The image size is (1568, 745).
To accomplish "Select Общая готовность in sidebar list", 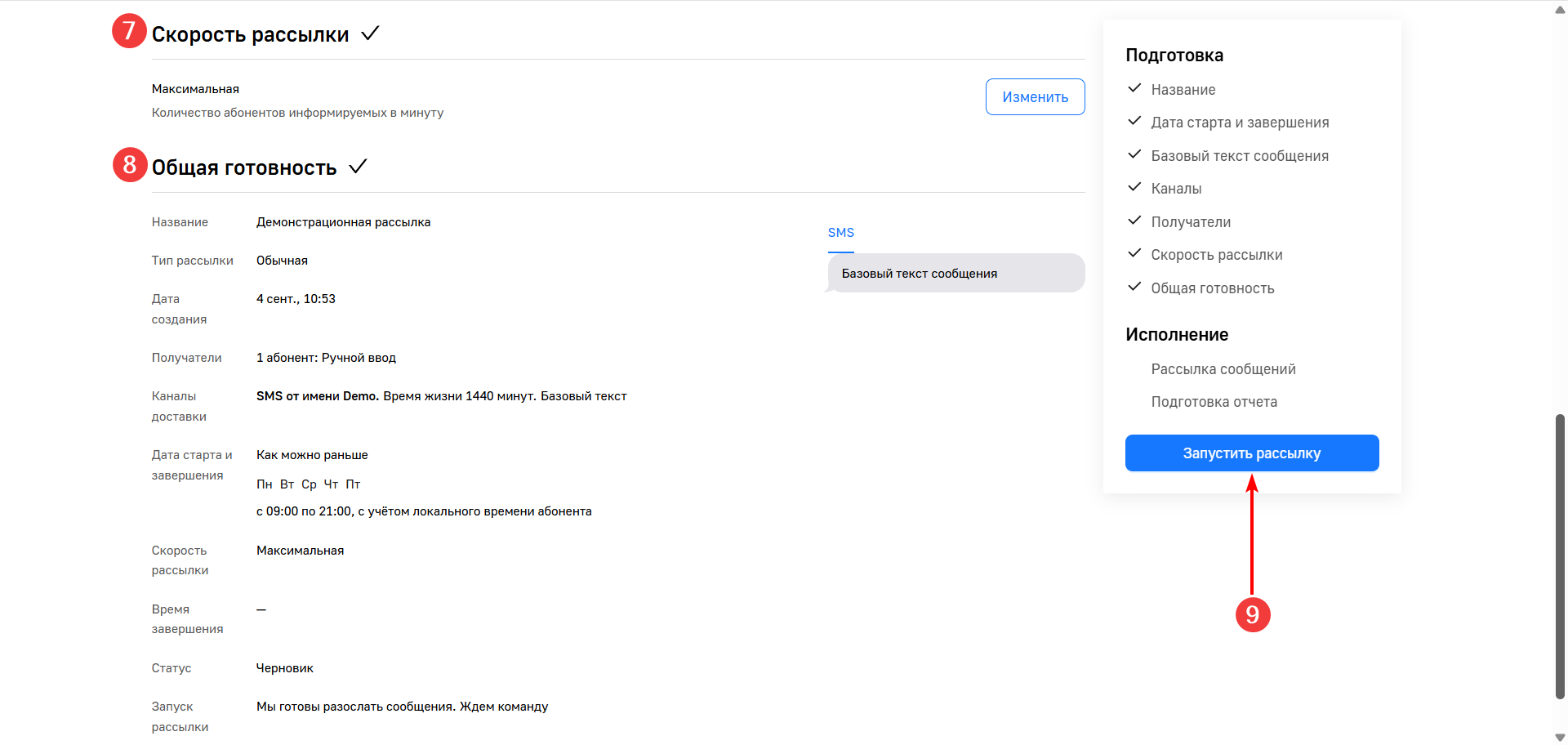I will [x=1212, y=288].
